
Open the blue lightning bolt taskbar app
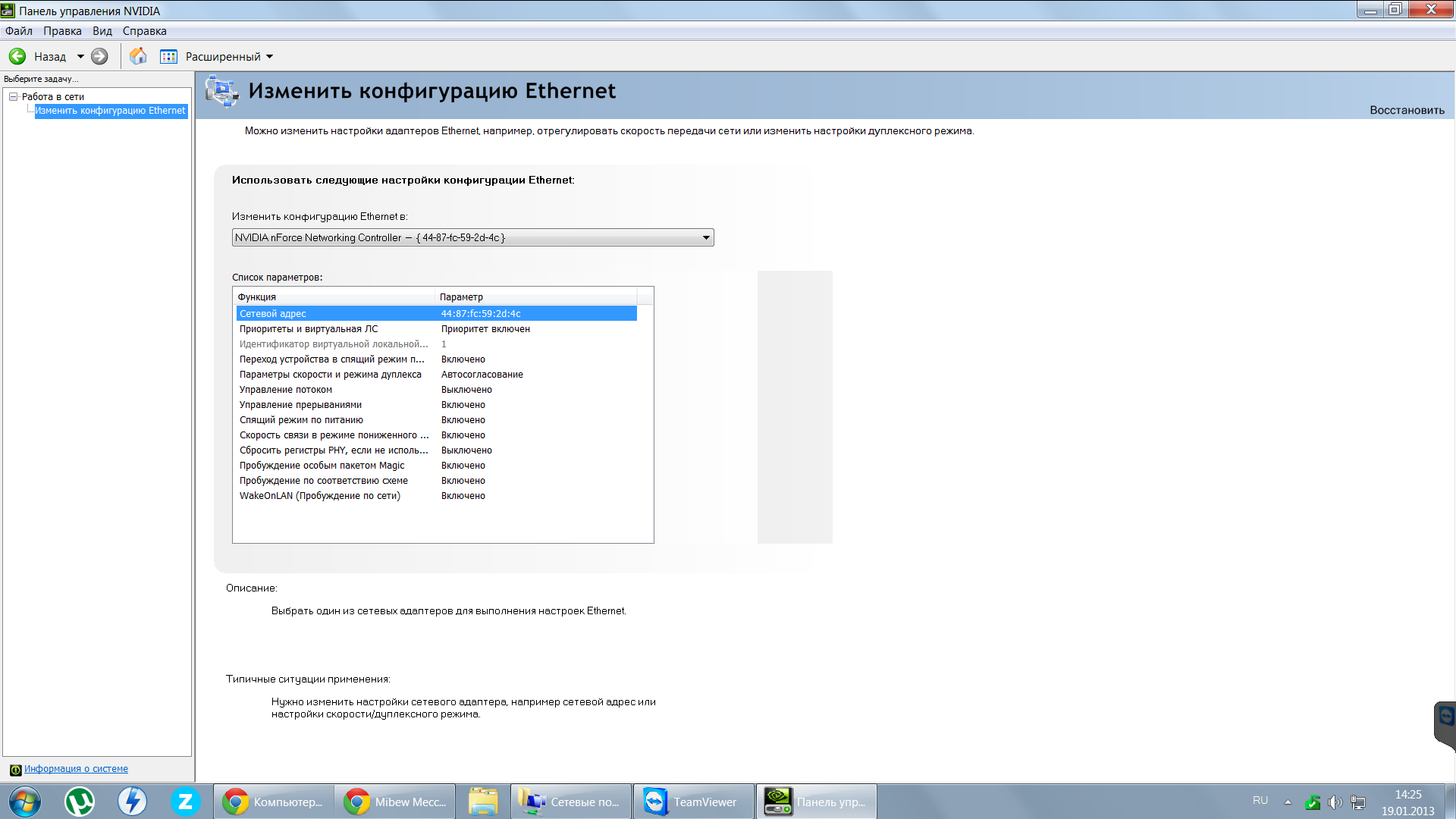132,802
